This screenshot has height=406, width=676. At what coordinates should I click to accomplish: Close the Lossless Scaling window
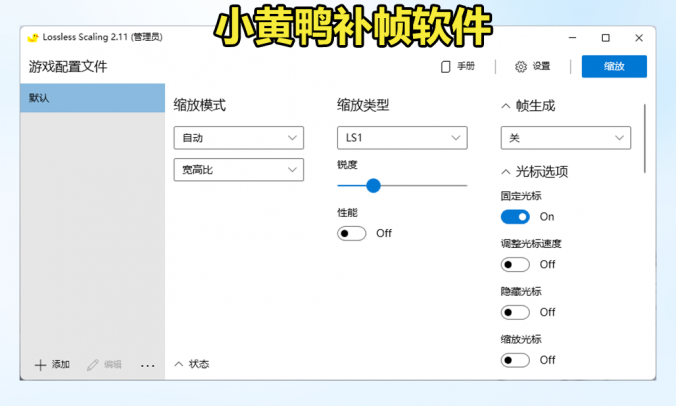639,38
